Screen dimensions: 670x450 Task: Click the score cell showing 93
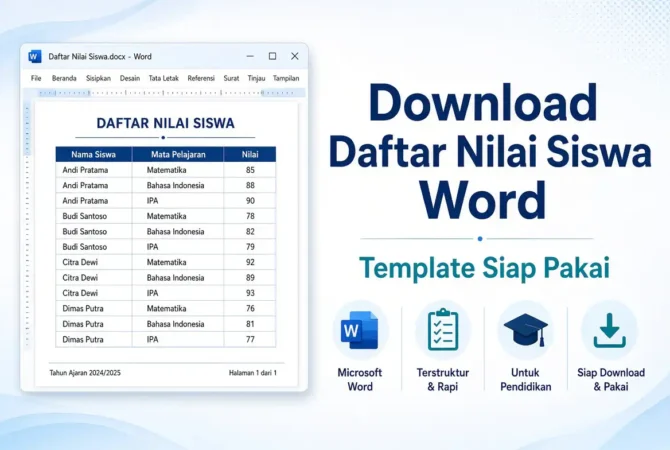250,293
